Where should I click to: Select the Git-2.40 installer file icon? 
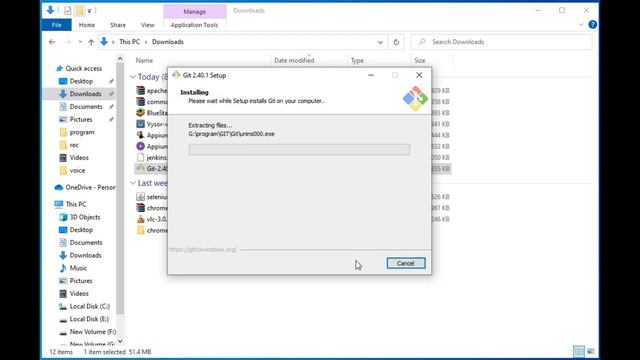point(140,169)
